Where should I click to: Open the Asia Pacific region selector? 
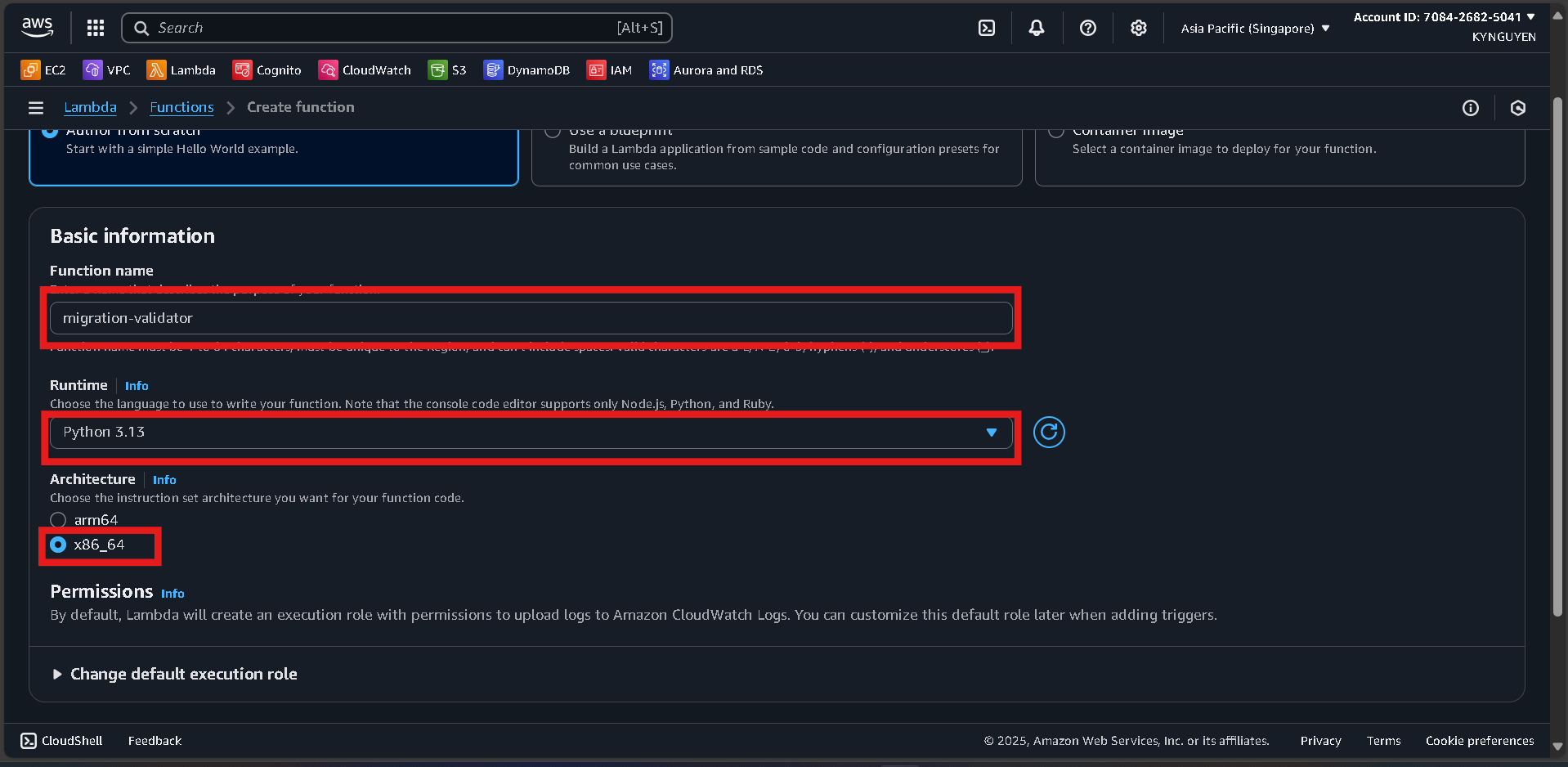click(x=1253, y=28)
